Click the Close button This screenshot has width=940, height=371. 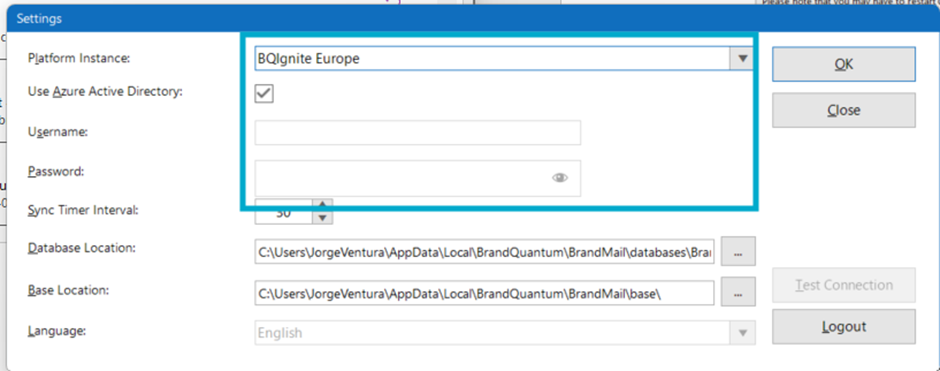click(x=843, y=110)
